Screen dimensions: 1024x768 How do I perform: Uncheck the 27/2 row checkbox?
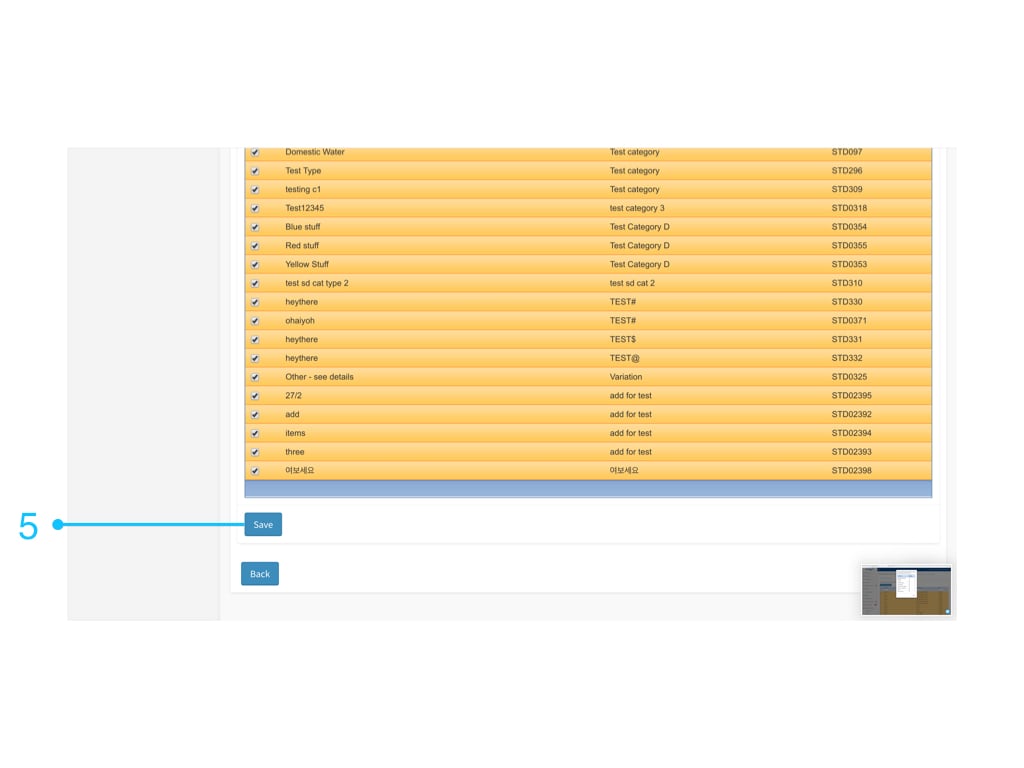click(255, 396)
